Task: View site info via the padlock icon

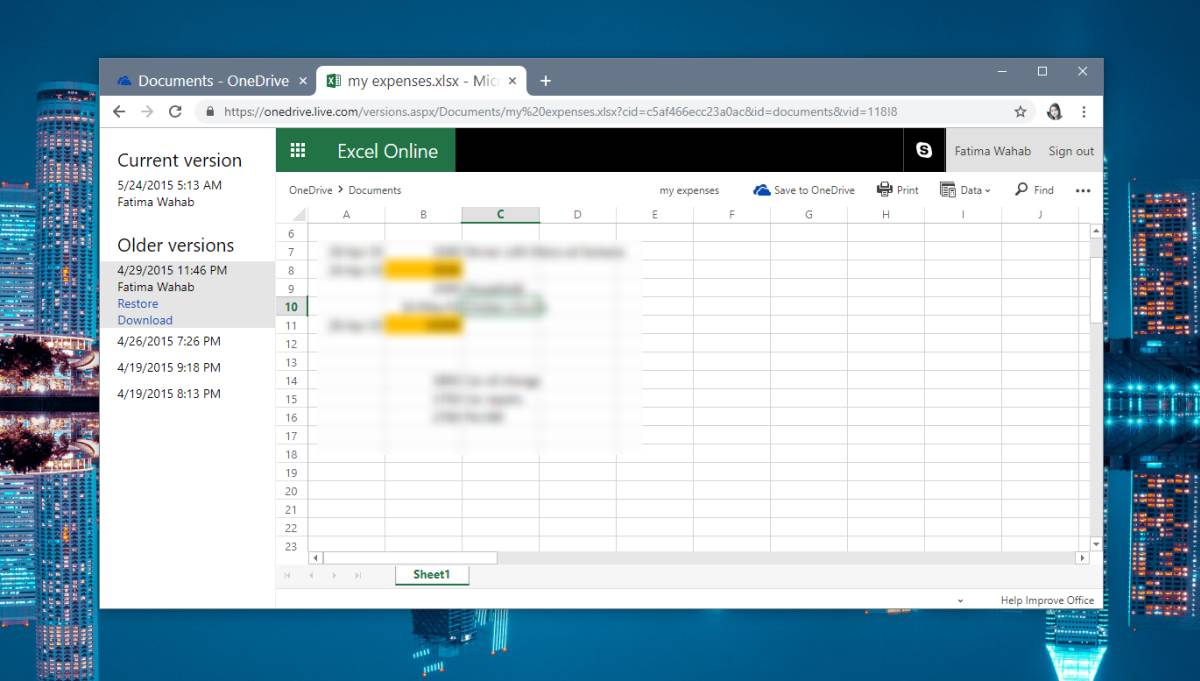Action: click(210, 112)
